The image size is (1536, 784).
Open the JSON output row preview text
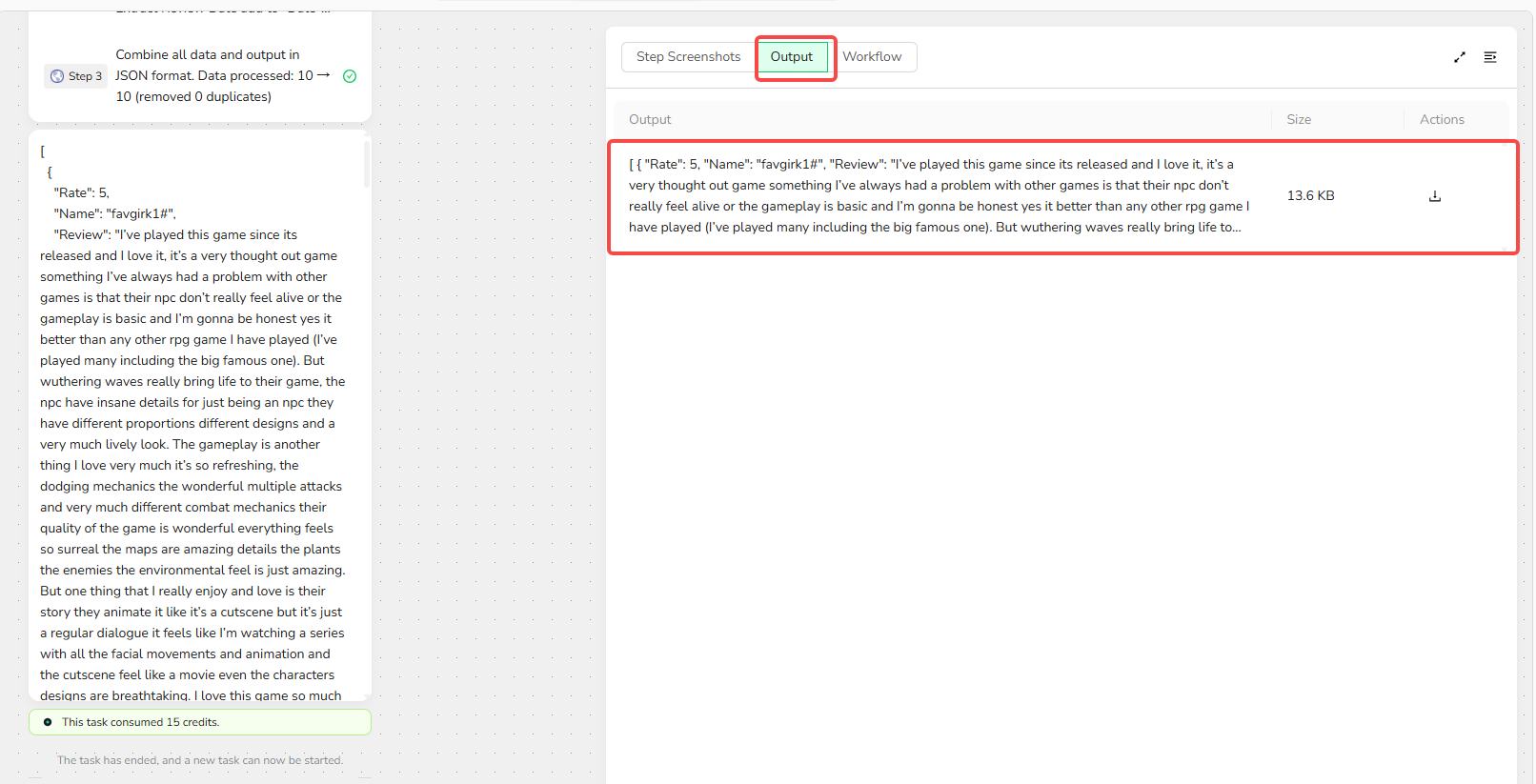click(939, 196)
